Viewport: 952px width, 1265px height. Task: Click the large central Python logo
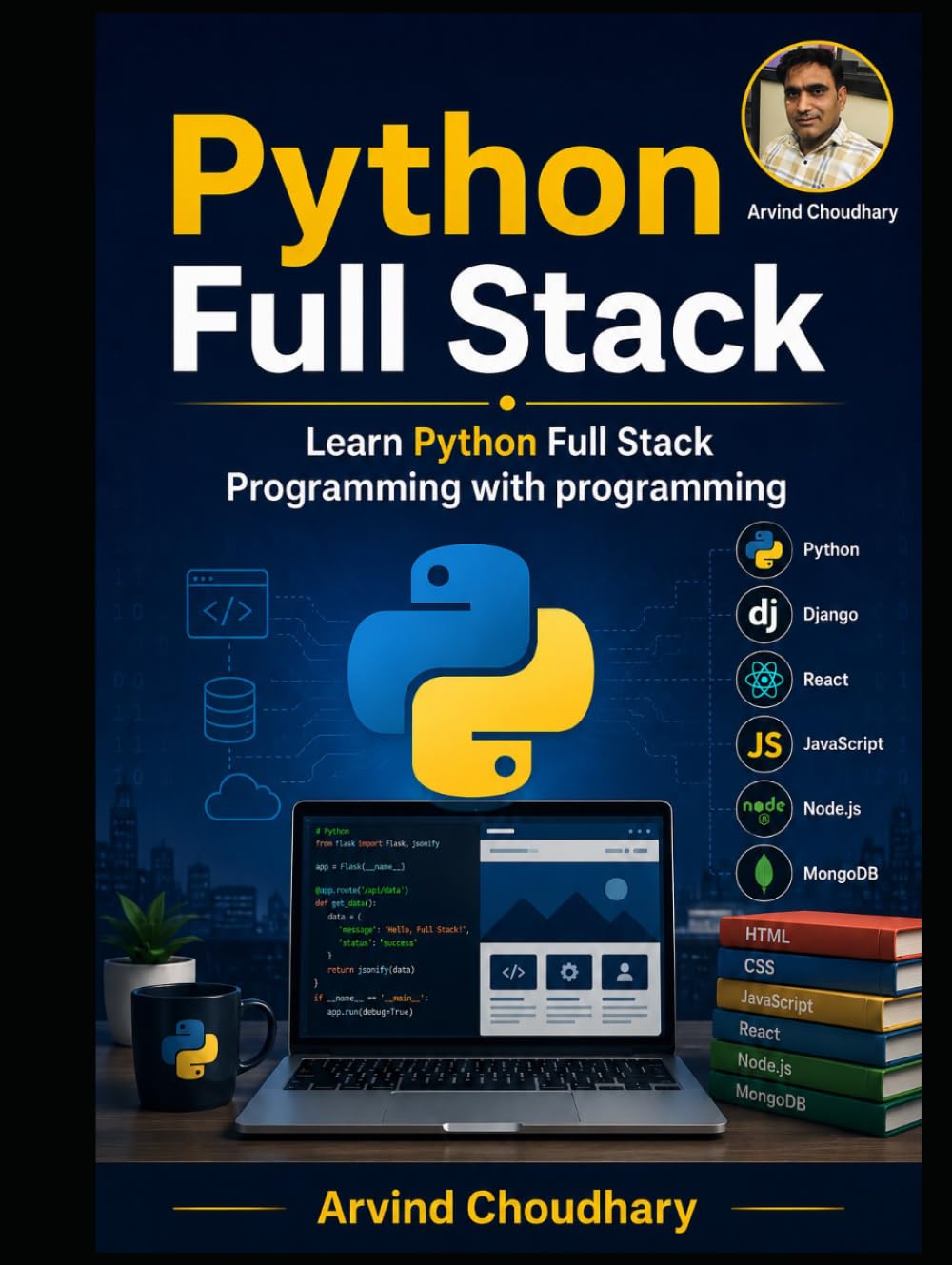[x=470, y=668]
